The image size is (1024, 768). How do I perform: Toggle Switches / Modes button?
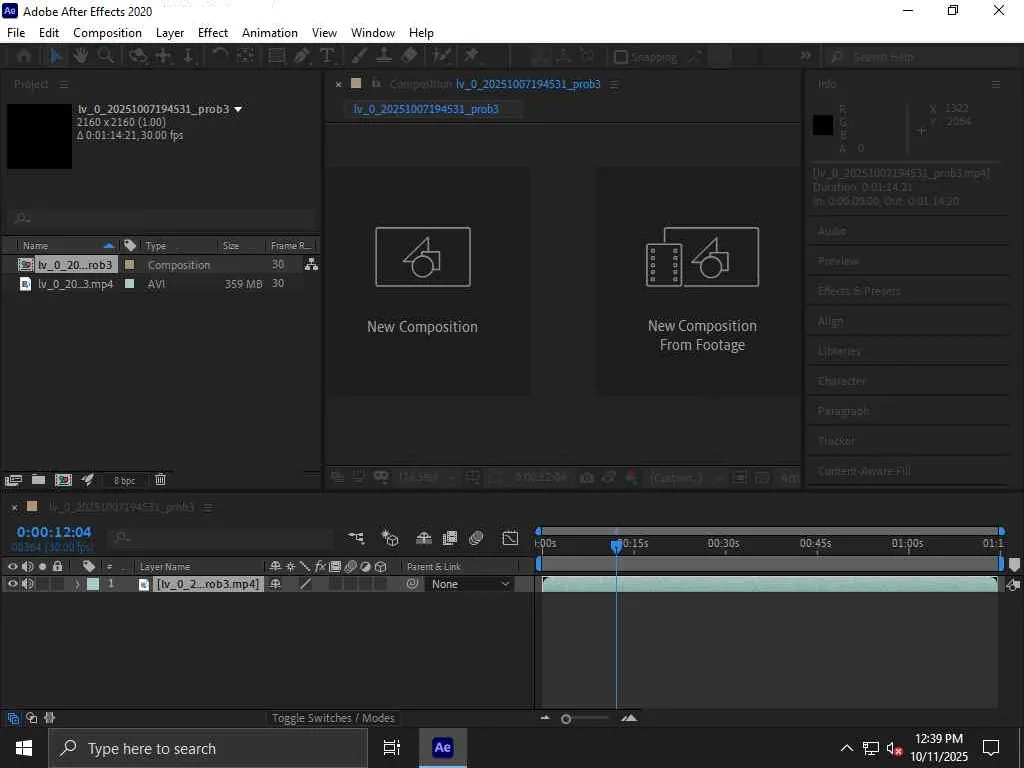pyautogui.click(x=333, y=718)
